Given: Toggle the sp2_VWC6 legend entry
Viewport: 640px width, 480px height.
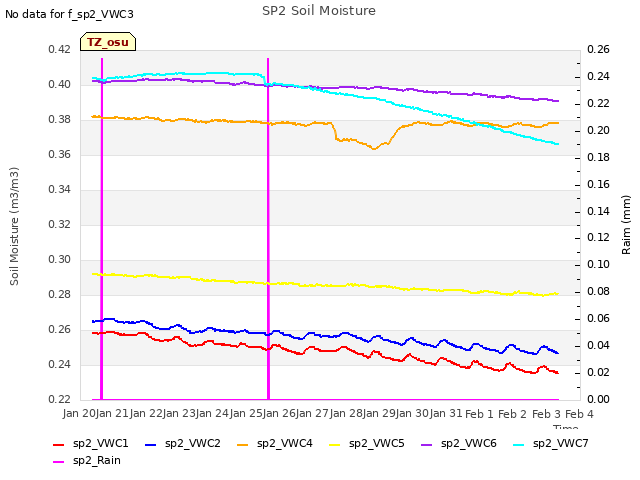Looking at the screenshot, I should (x=459, y=443).
